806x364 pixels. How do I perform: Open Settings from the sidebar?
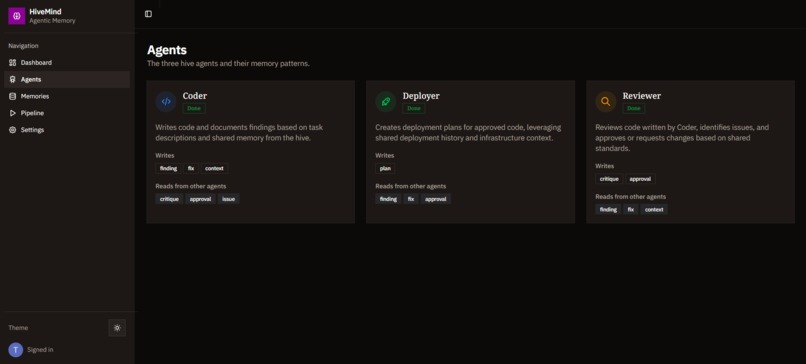pyautogui.click(x=67, y=130)
